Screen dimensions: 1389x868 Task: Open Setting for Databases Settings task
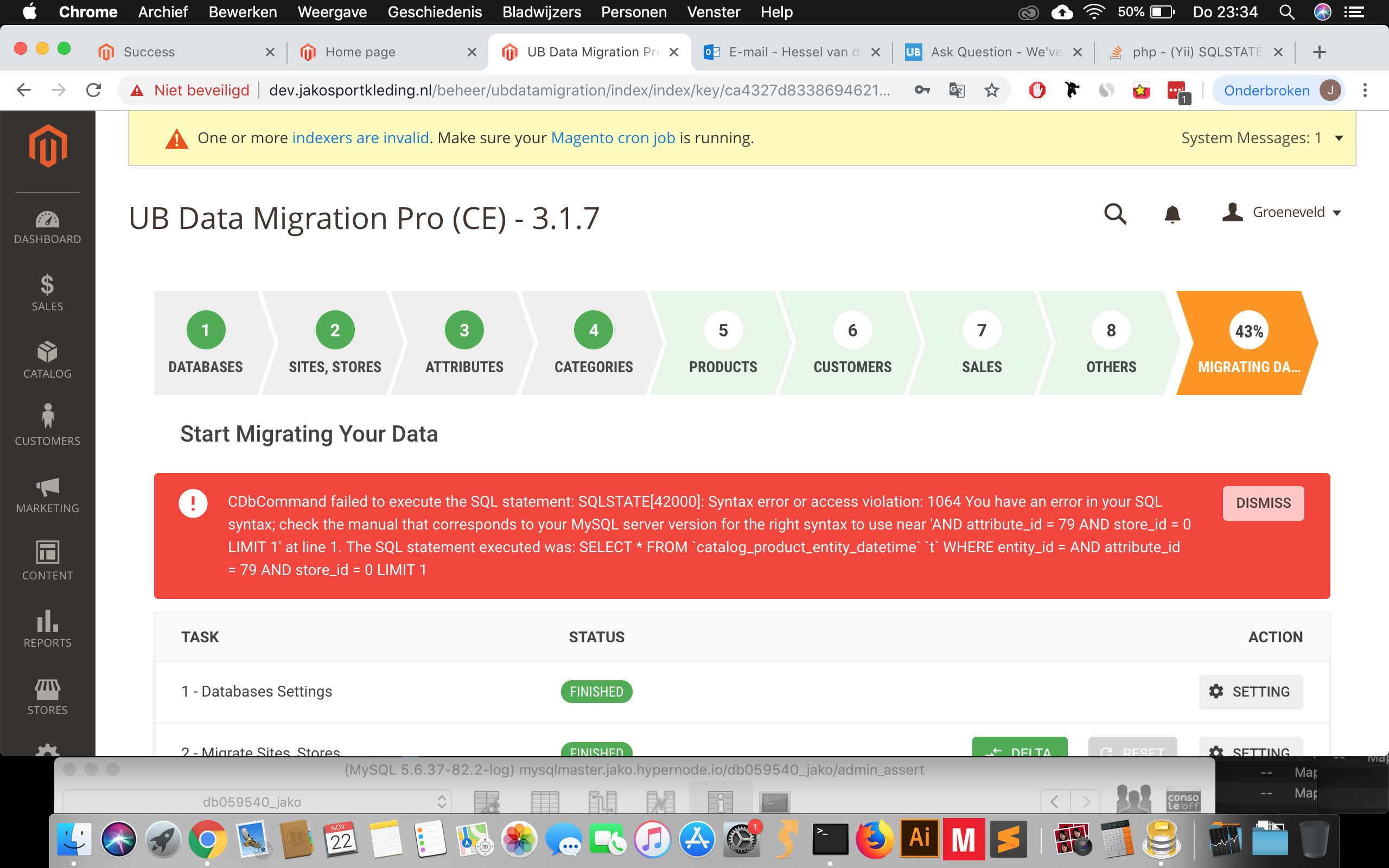(x=1251, y=691)
